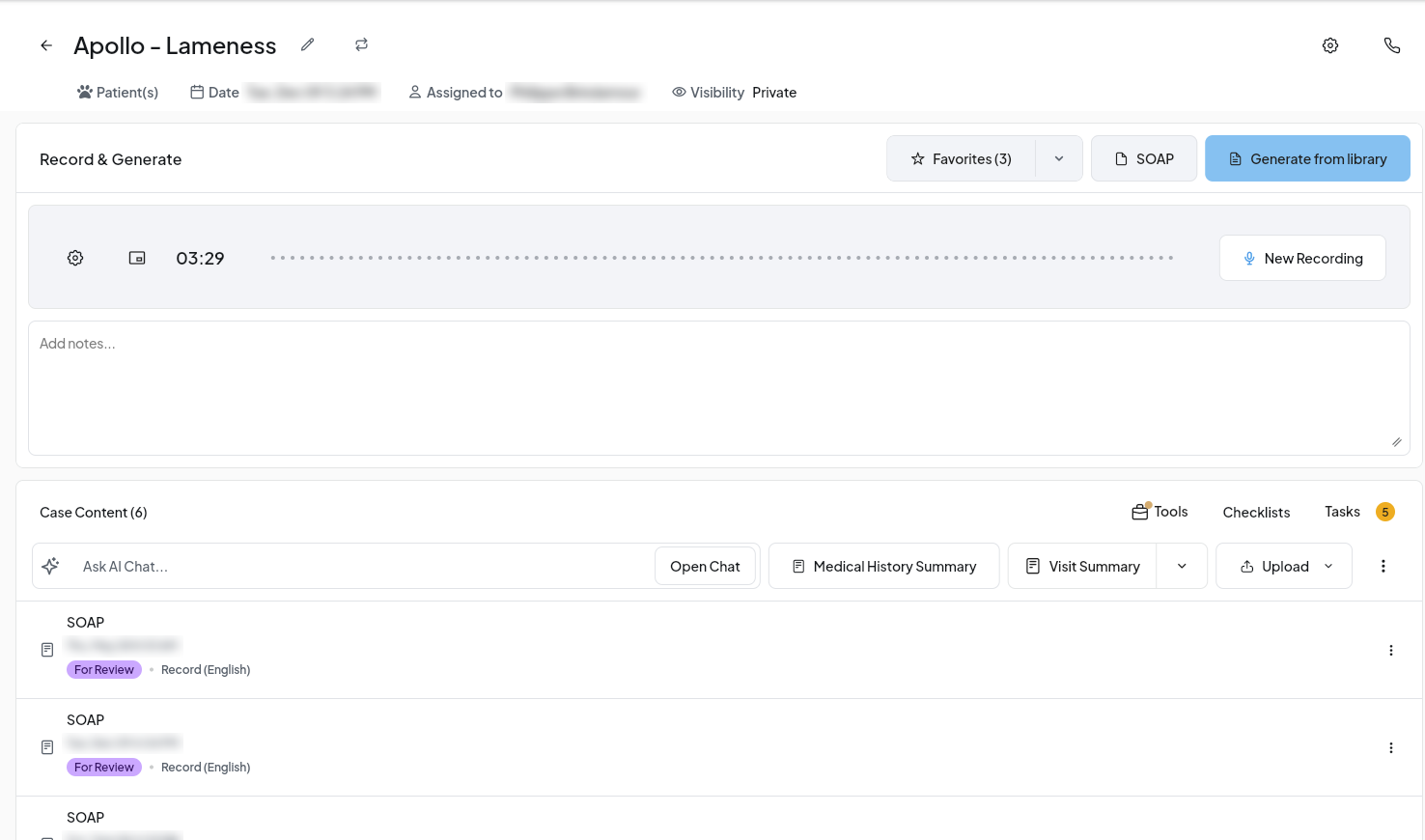Click the first SOAP entry title
The image size is (1425, 840).
[x=86, y=623]
